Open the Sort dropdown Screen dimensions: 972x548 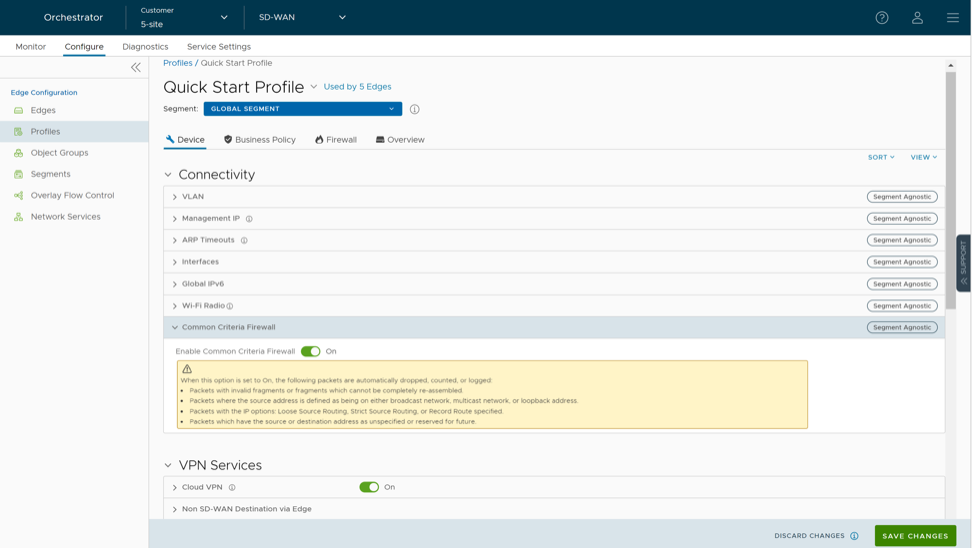click(881, 157)
